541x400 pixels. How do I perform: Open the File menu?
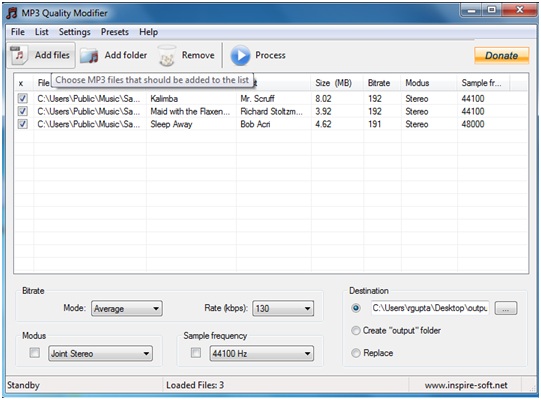coord(18,32)
